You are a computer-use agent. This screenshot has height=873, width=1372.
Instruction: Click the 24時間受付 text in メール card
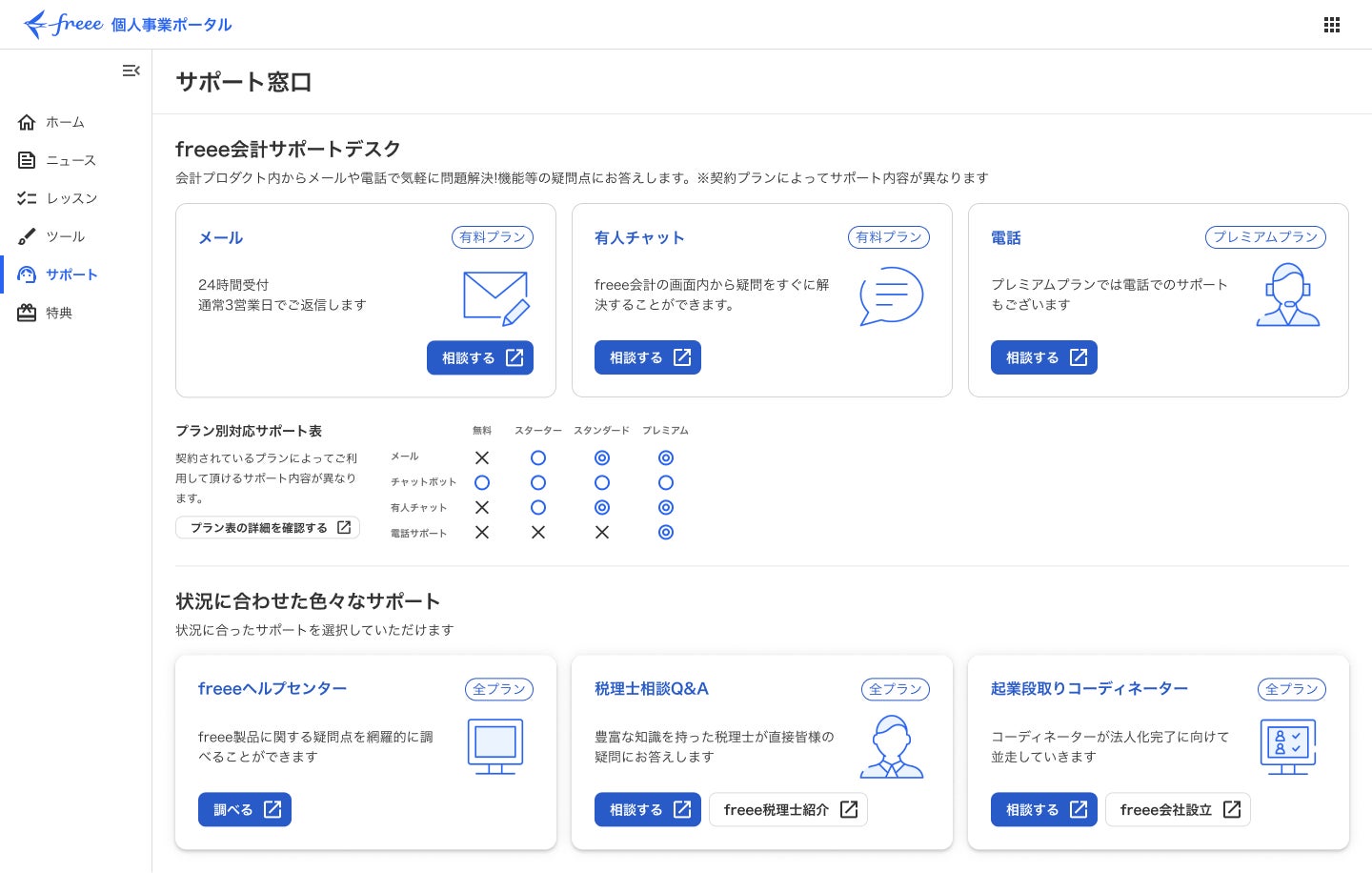233,285
